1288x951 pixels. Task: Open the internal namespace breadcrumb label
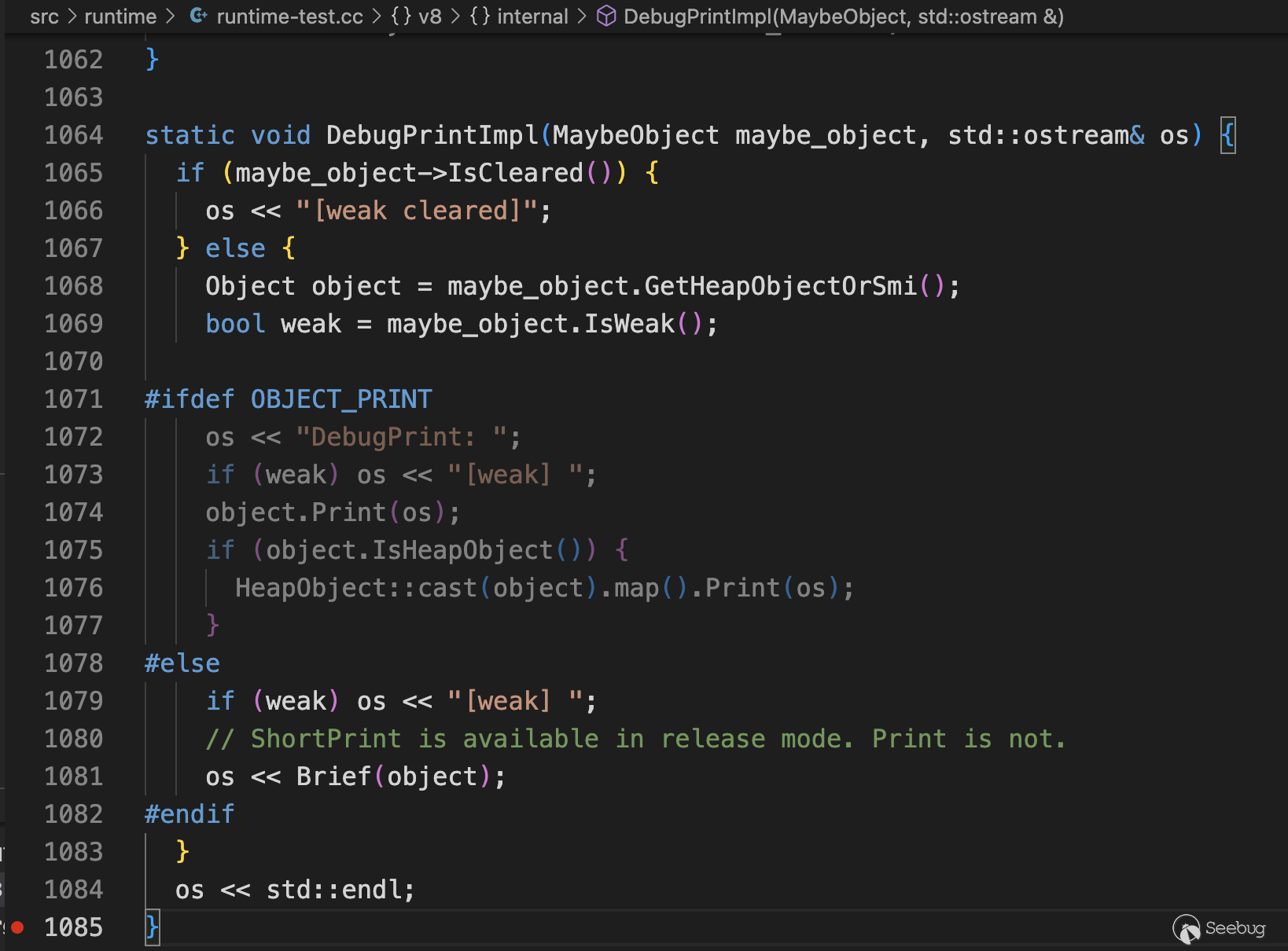(x=532, y=17)
